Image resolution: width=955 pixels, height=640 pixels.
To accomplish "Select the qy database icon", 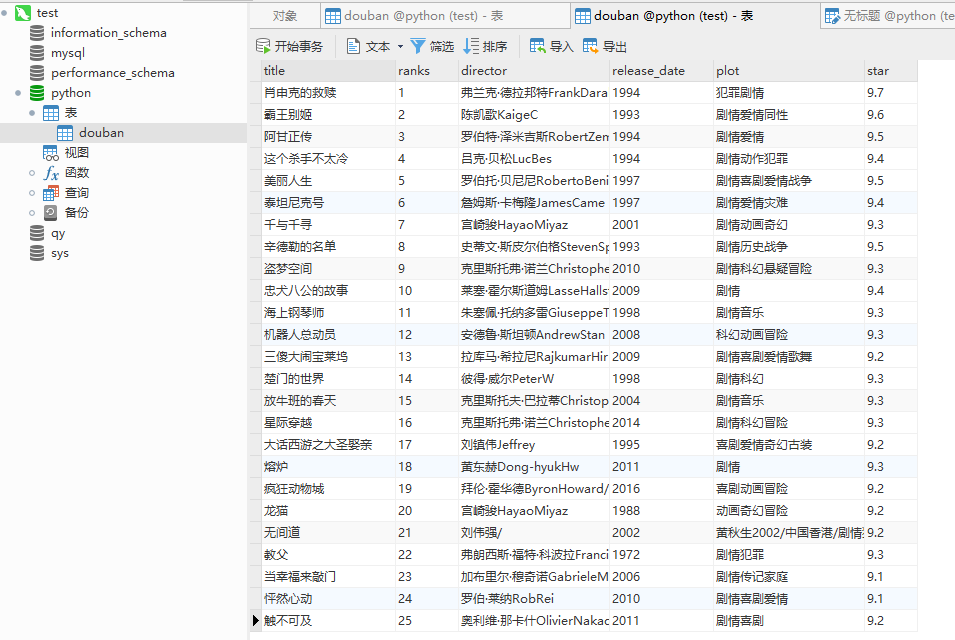I will click(x=37, y=233).
